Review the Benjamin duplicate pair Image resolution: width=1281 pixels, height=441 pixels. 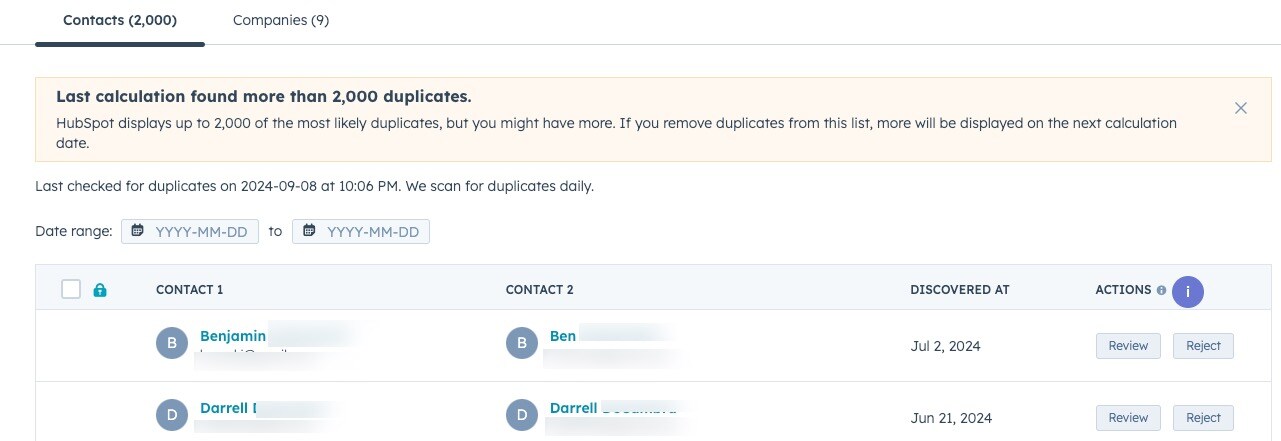[x=1128, y=345]
